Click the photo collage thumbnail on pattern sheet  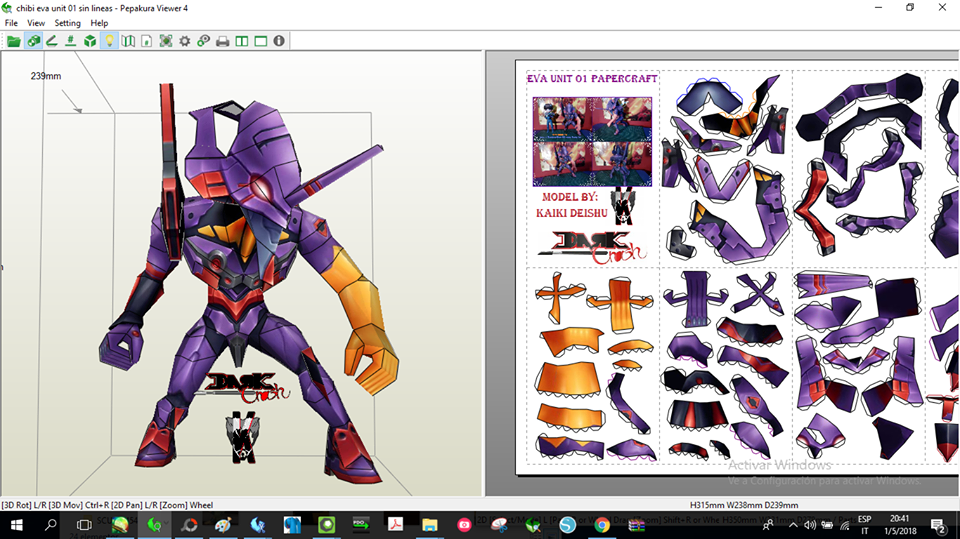592,141
